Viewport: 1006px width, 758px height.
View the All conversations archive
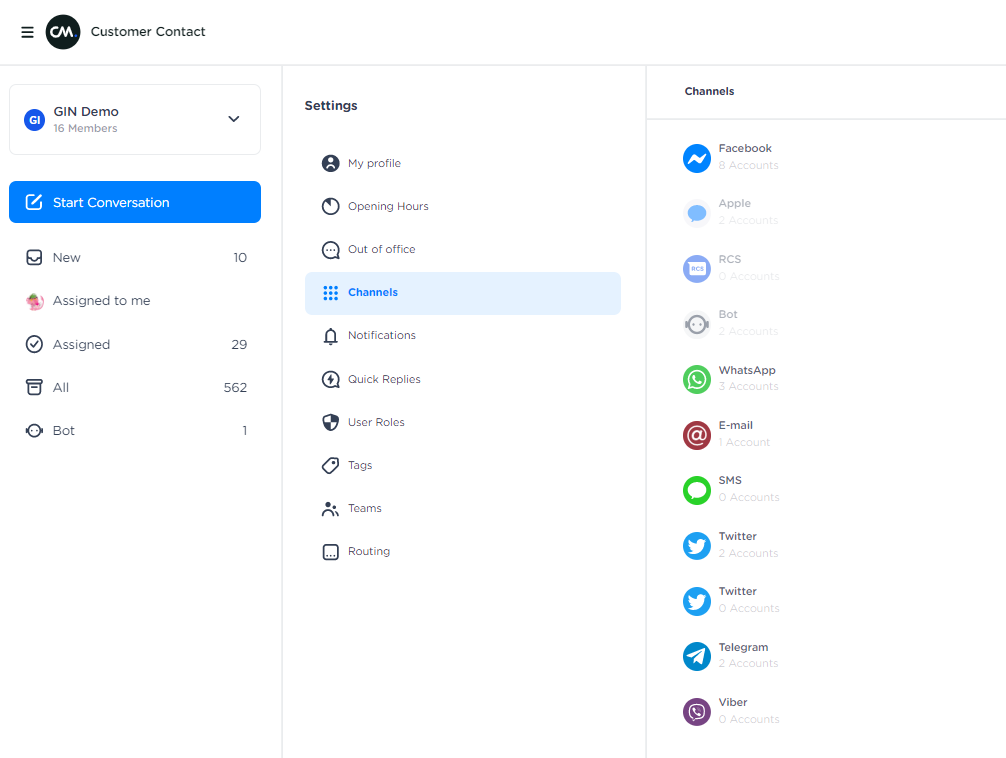point(61,388)
